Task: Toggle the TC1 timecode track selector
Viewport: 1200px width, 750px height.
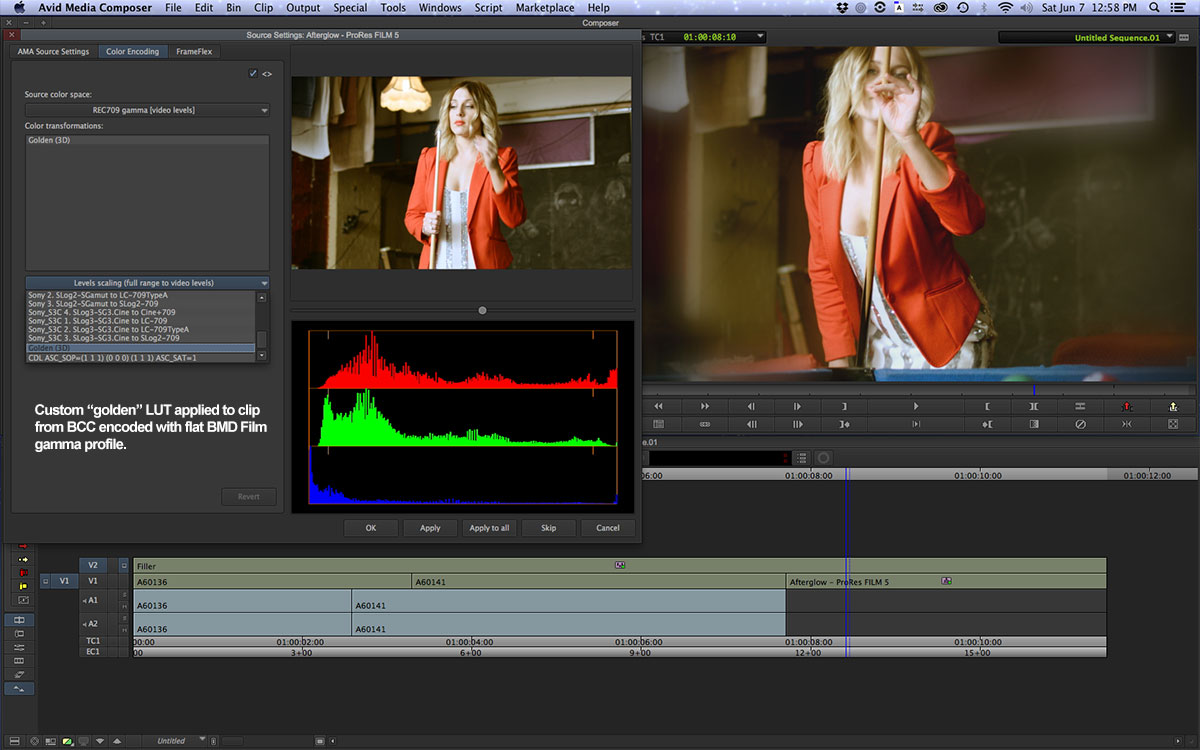Action: (92, 641)
